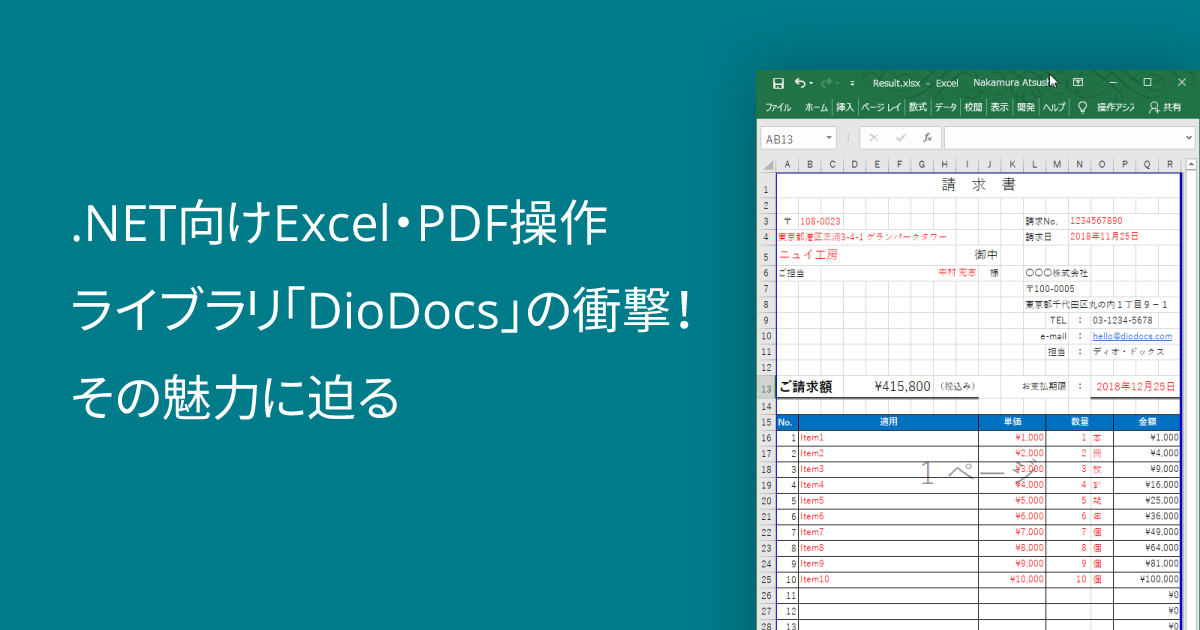
Task: Open the ファイル menu tab
Action: [x=778, y=107]
